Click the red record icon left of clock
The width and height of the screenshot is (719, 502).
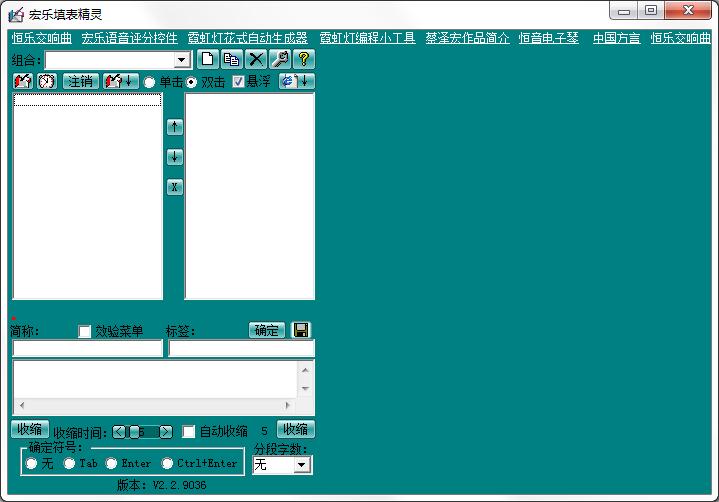(x=23, y=82)
